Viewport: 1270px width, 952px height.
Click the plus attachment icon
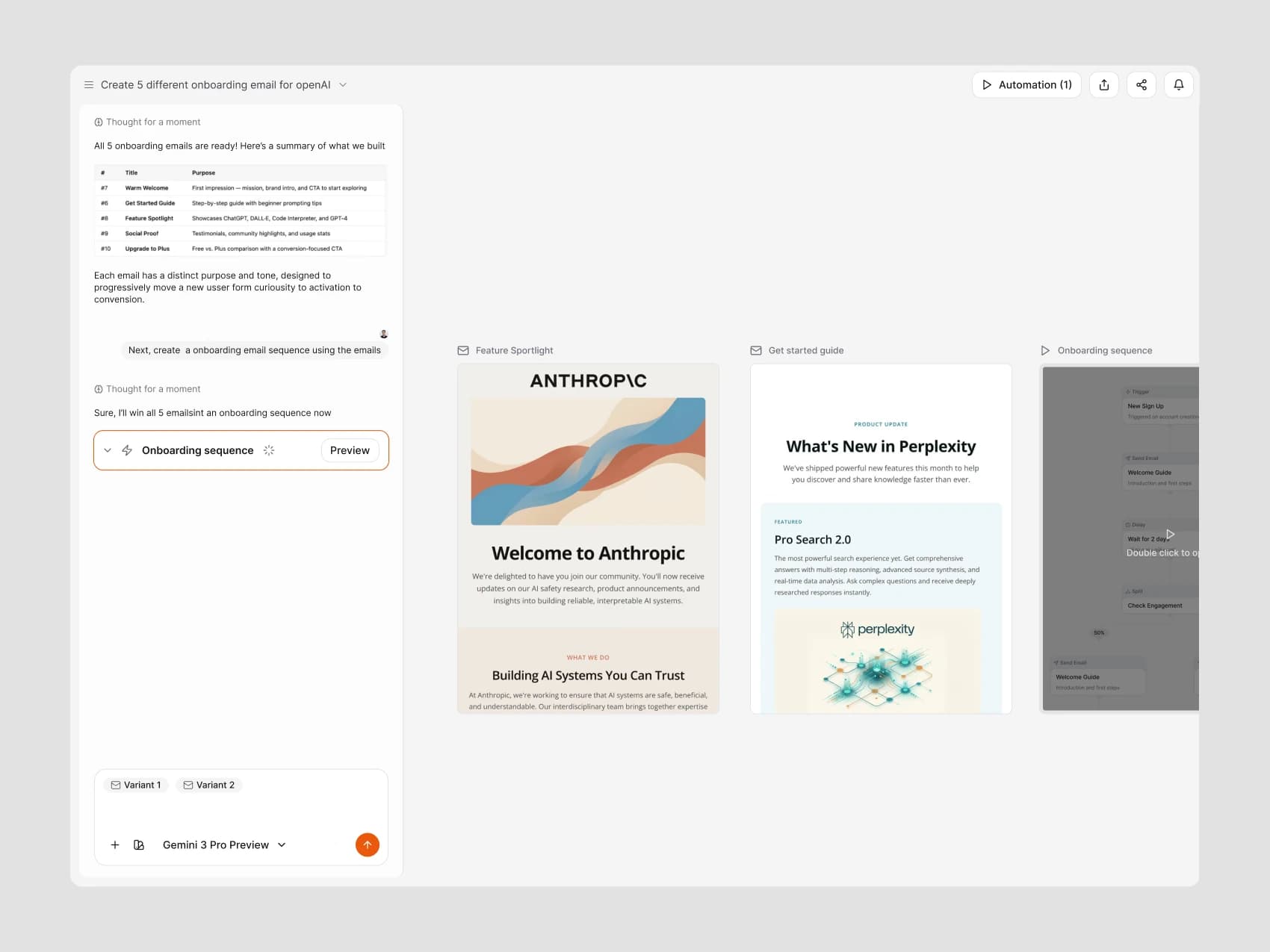pos(115,844)
